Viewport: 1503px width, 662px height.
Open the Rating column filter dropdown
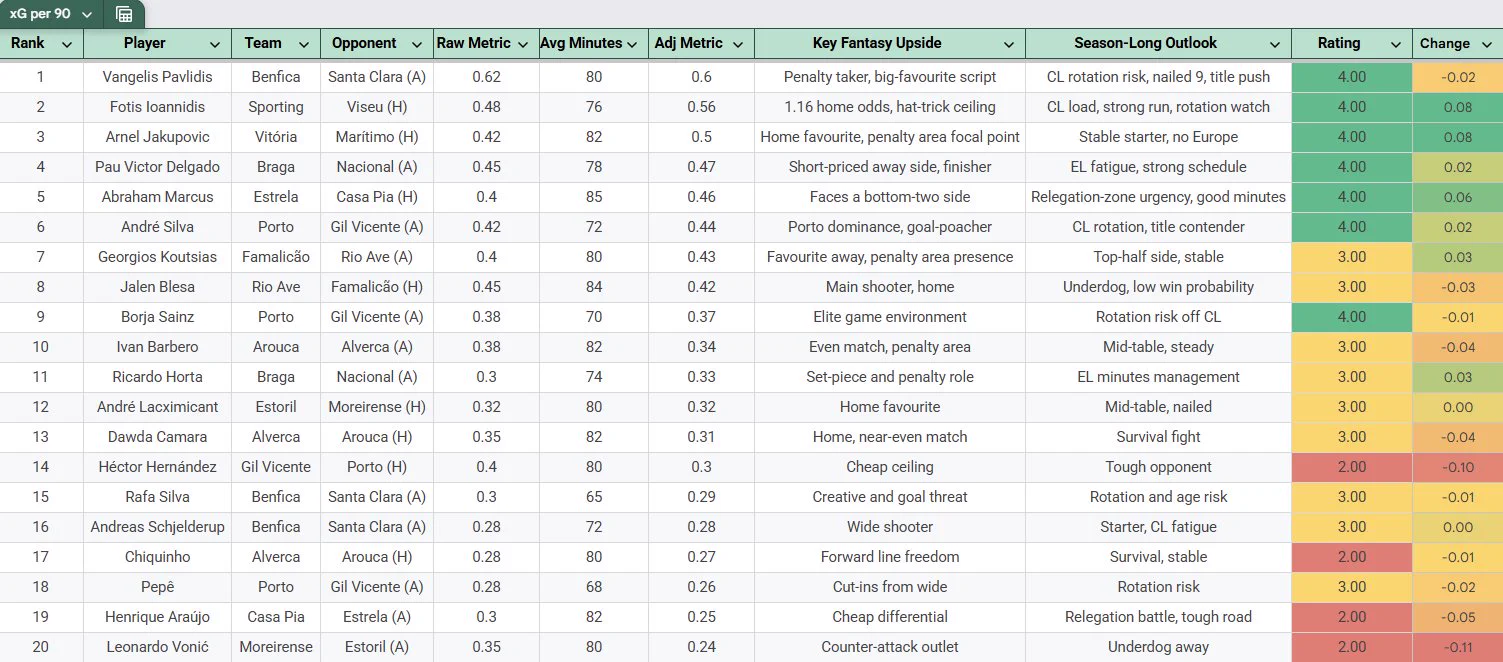click(1396, 44)
